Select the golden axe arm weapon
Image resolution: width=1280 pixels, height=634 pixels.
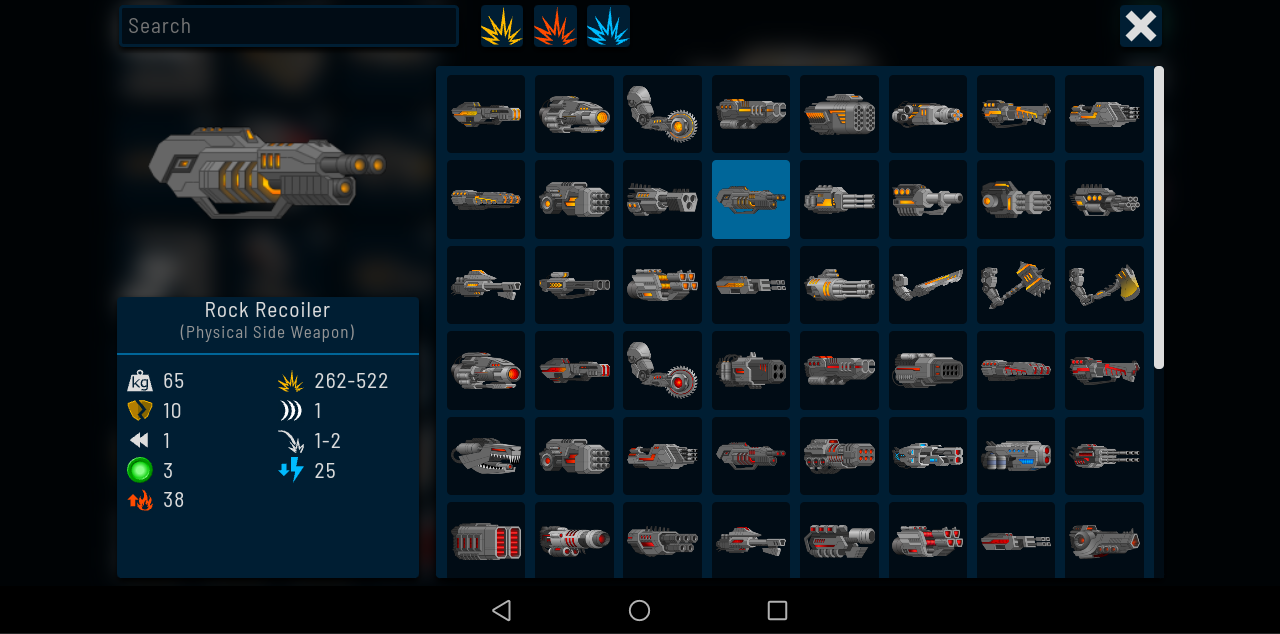[1104, 285]
